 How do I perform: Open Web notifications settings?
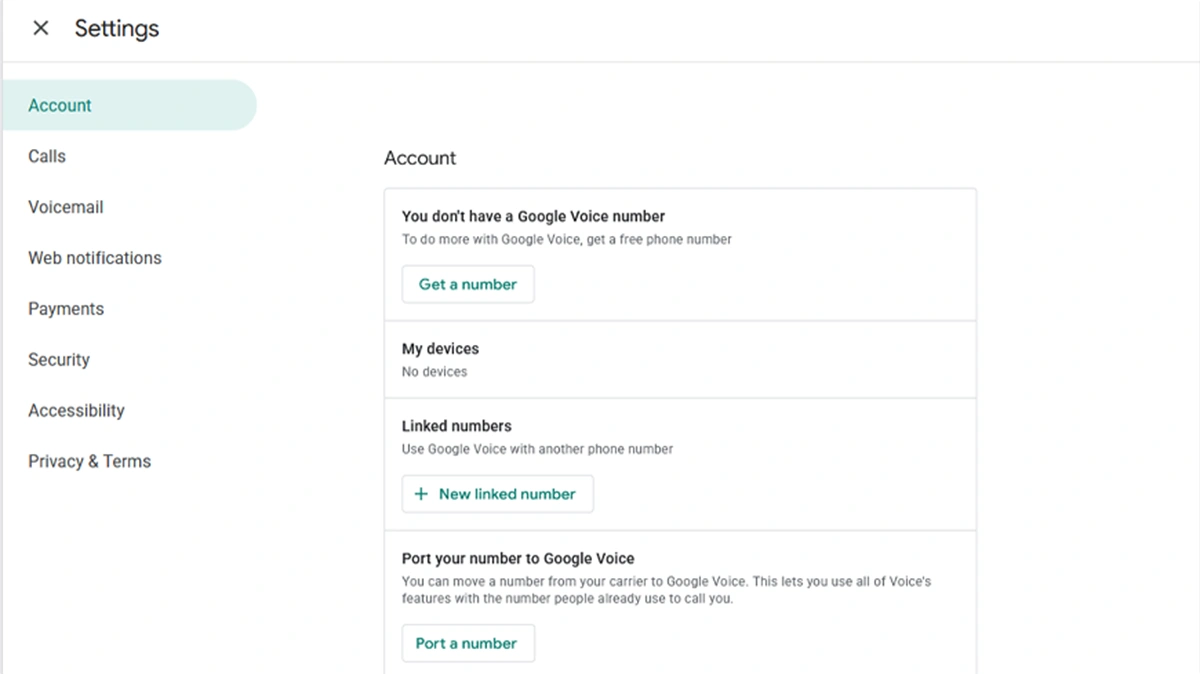tap(95, 258)
